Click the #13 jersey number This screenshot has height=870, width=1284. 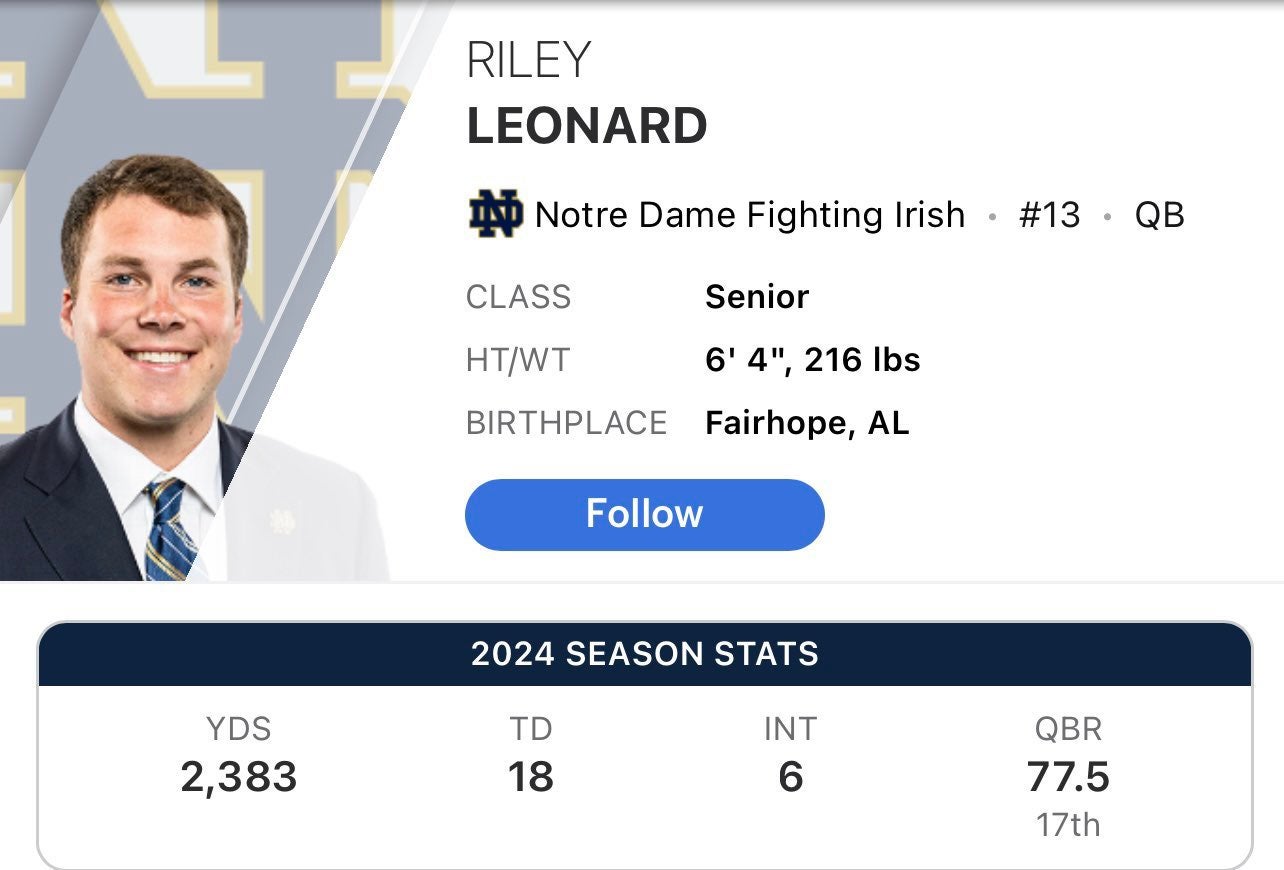[1049, 215]
